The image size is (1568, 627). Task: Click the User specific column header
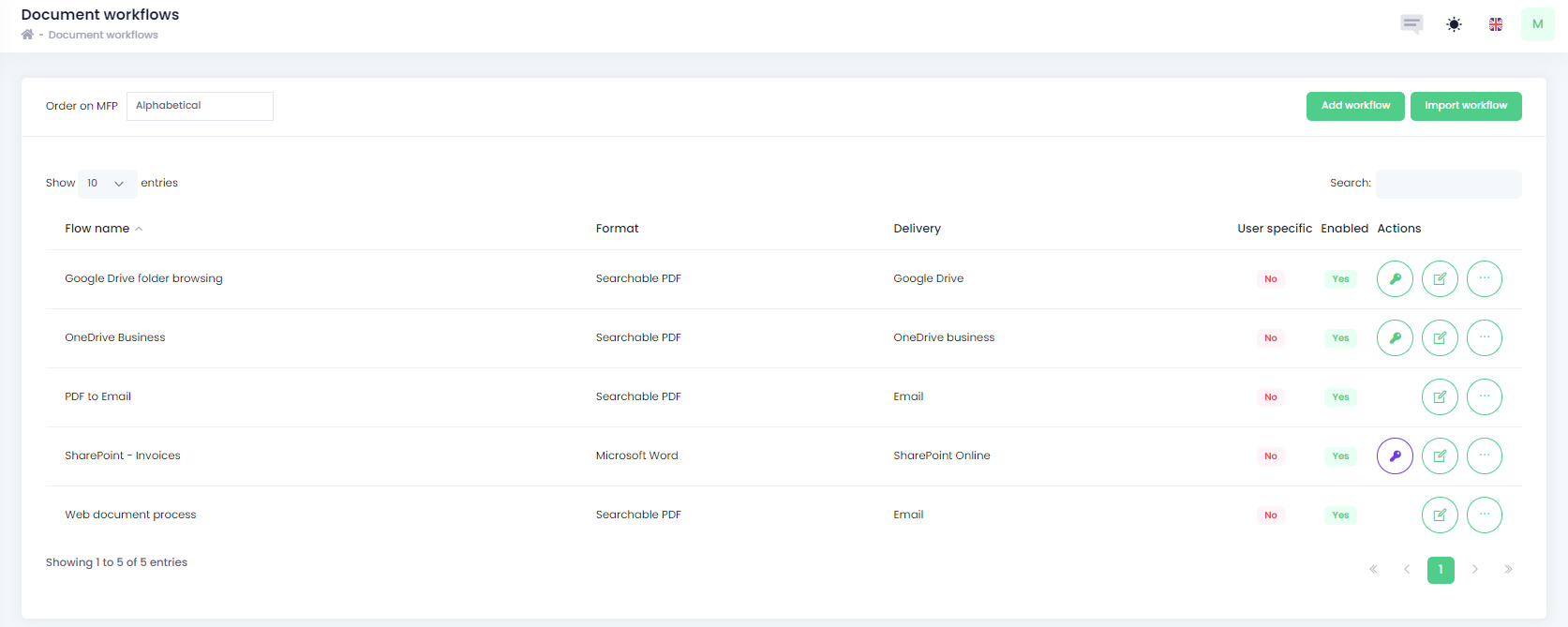[1275, 229]
